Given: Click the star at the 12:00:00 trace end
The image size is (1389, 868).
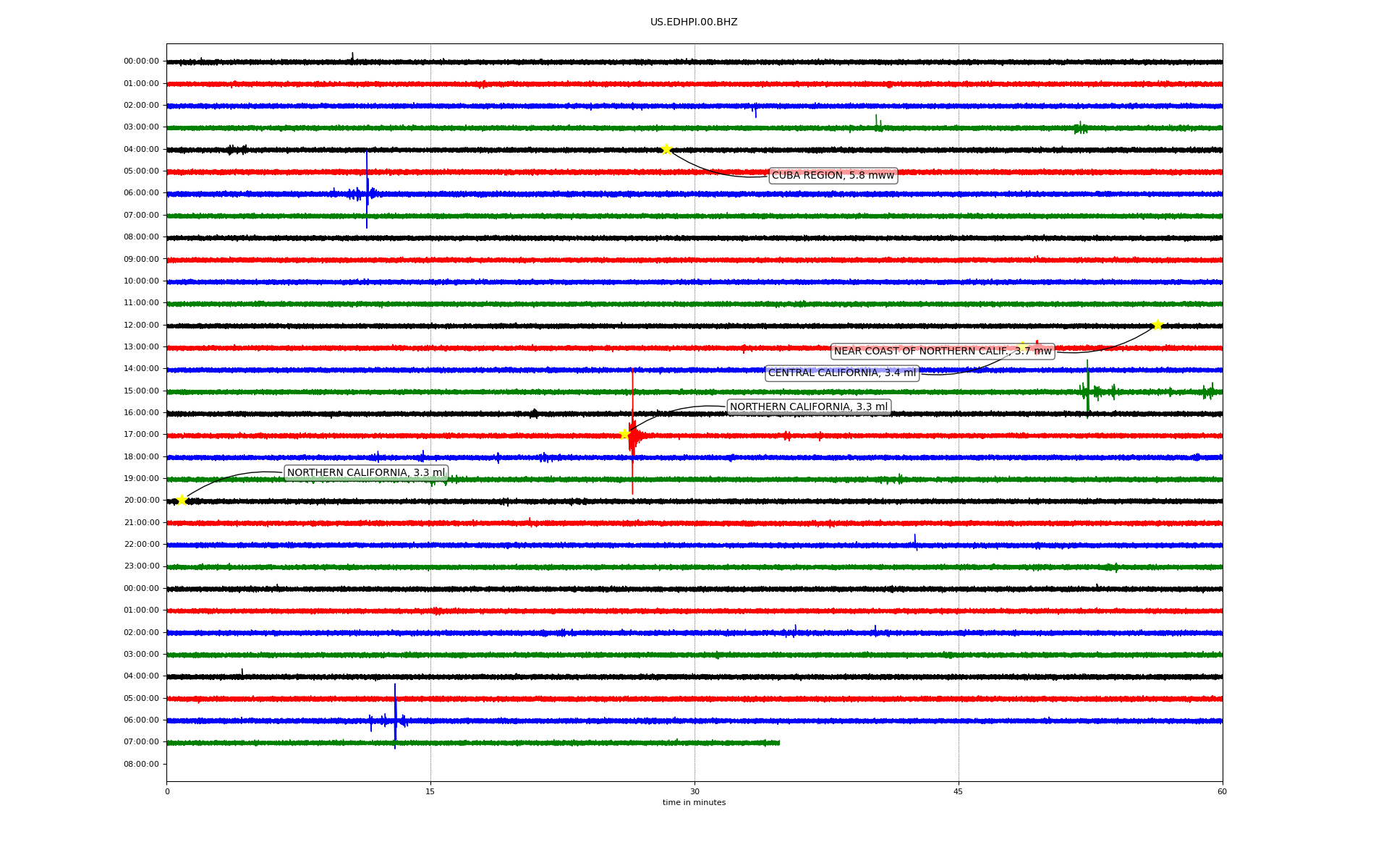Looking at the screenshot, I should [1157, 325].
